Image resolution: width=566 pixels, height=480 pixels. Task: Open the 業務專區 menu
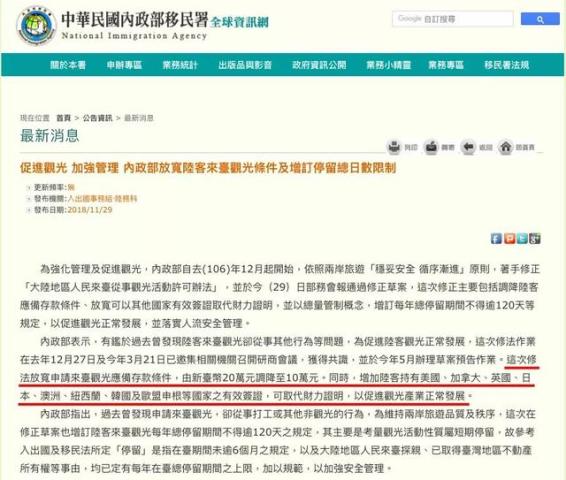coord(446,65)
